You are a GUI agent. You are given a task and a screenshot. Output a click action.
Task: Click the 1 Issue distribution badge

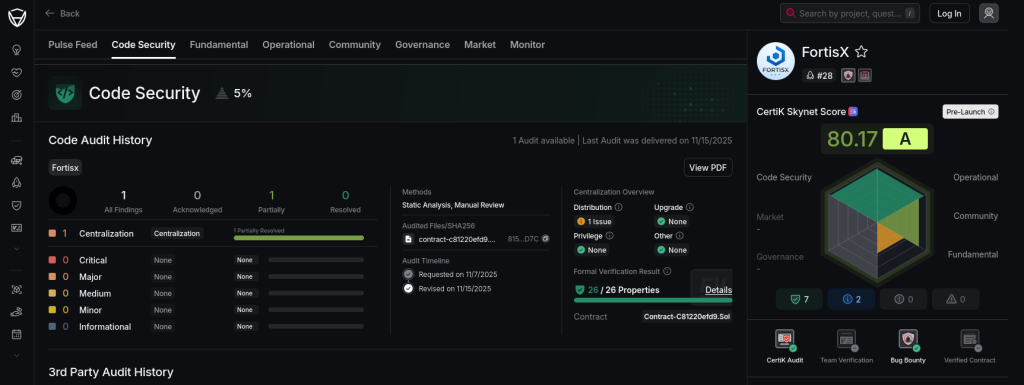coord(594,221)
